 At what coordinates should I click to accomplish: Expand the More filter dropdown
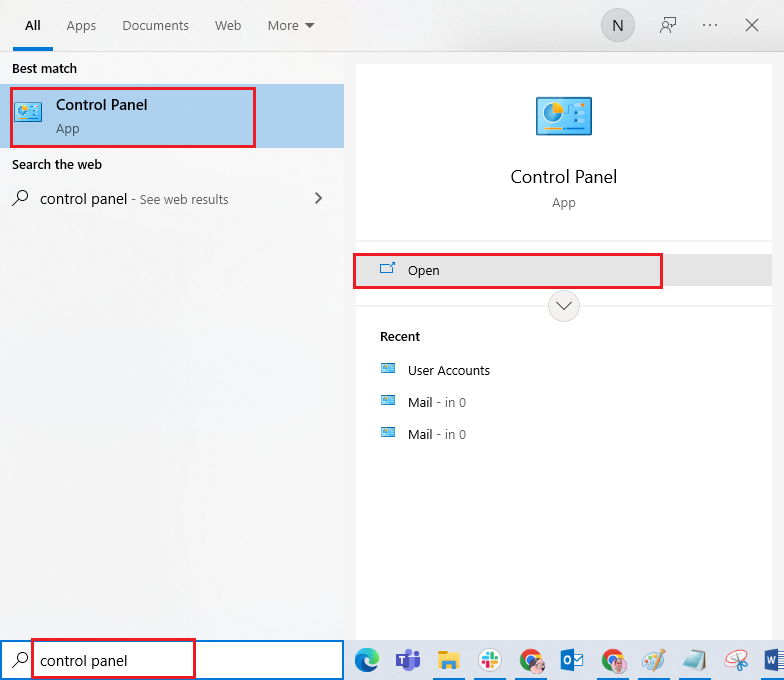pos(291,26)
